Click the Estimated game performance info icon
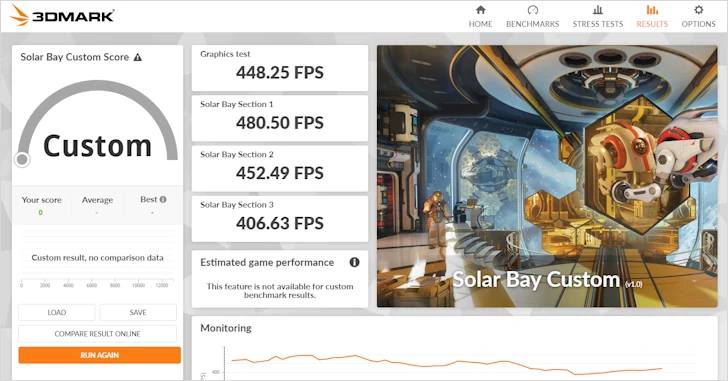The height and width of the screenshot is (381, 728). (x=354, y=262)
